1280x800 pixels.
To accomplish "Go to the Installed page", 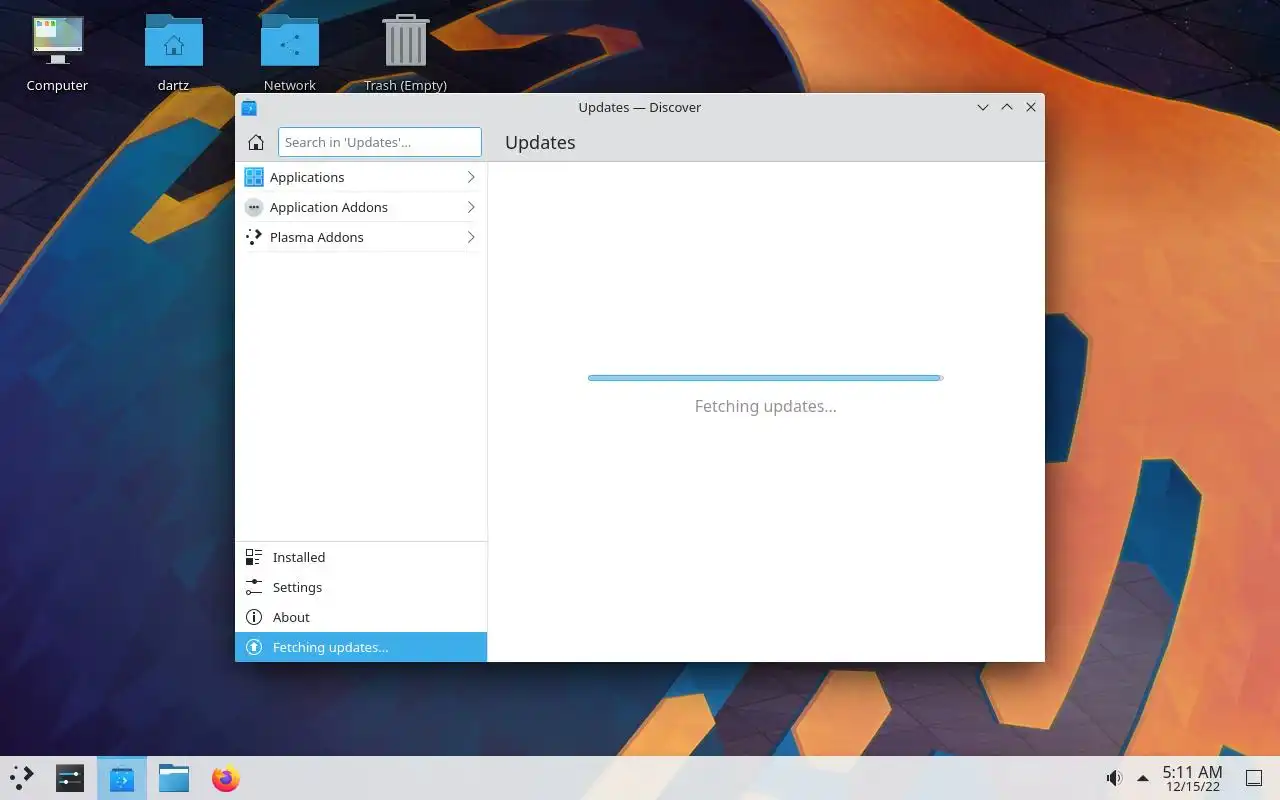I will 361,557.
